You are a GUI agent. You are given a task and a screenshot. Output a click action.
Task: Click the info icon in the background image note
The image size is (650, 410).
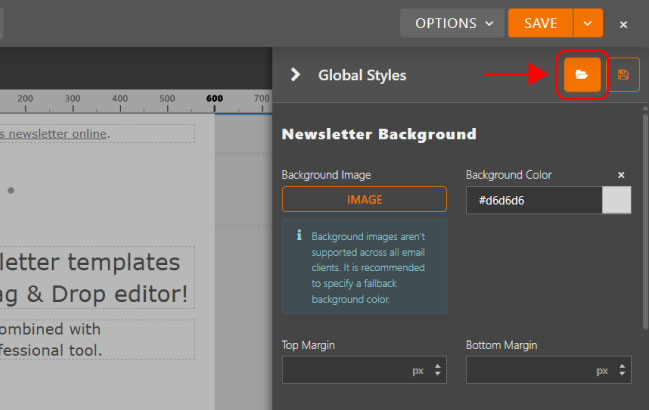297,236
